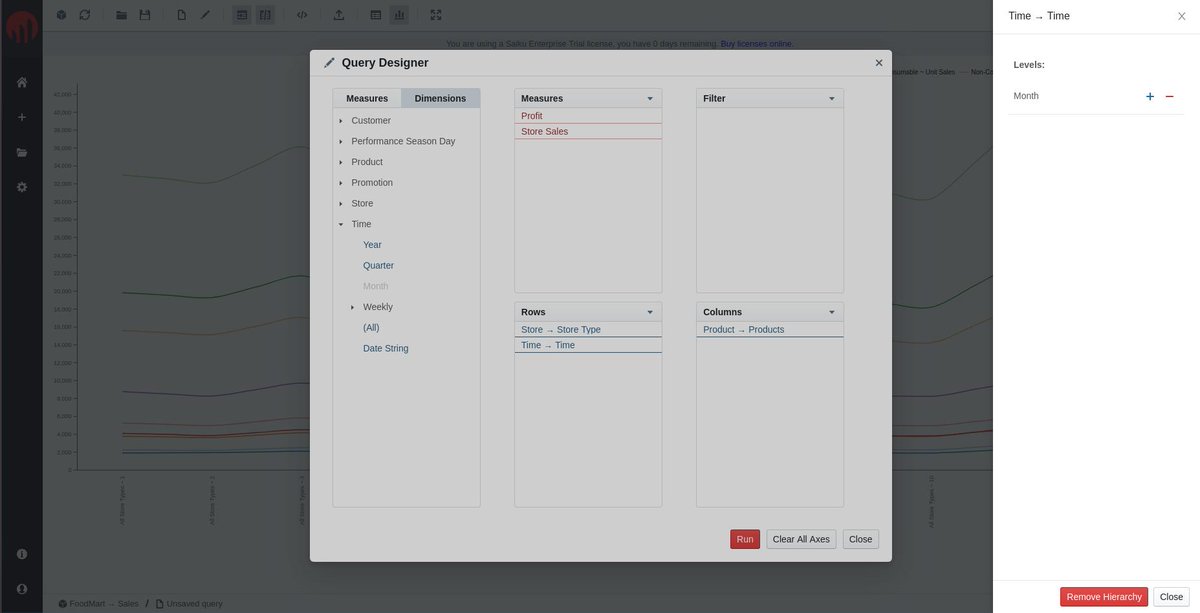Click the Month level label in Levels
This screenshot has height=613, width=1200.
click(x=1026, y=96)
